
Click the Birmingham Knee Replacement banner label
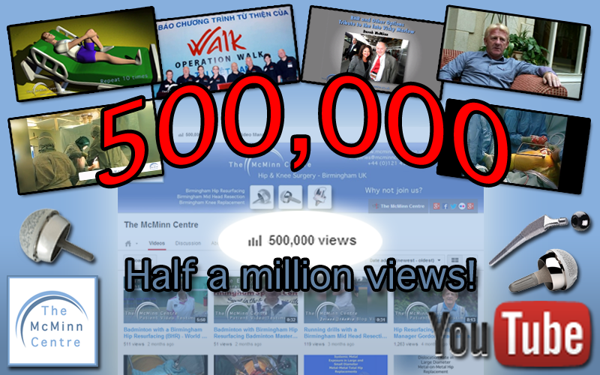click(x=212, y=202)
